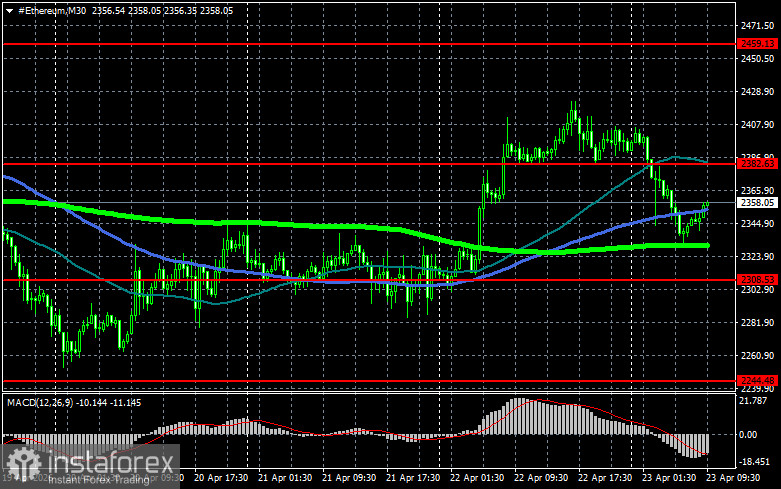This screenshot has width=781, height=489.
Task: Click the 2471.50 price scale value
Action: click(758, 25)
